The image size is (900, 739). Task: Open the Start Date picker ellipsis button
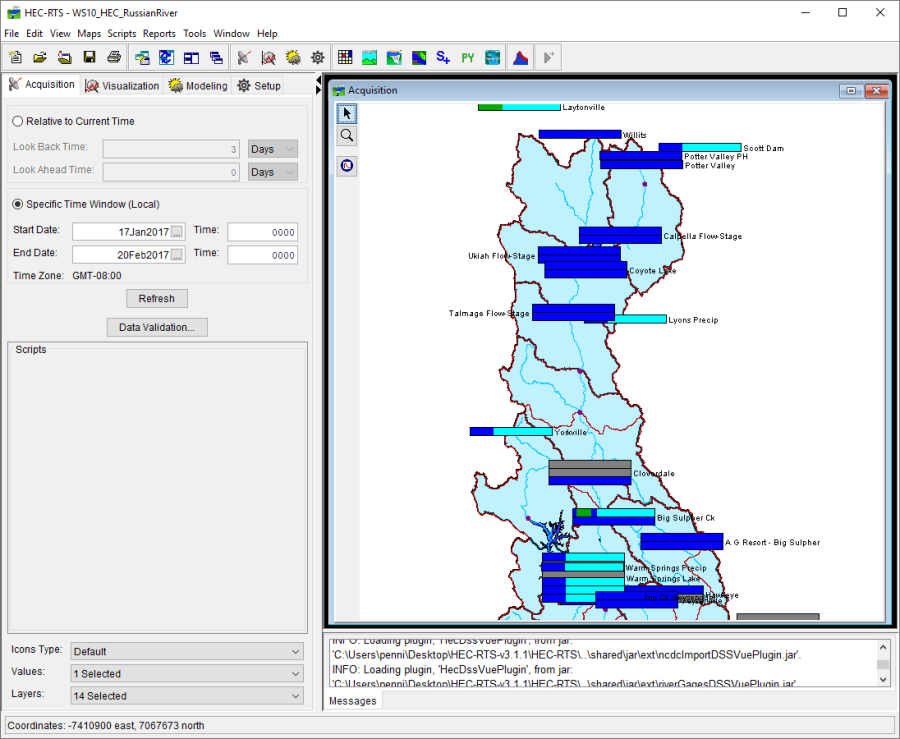tap(177, 232)
